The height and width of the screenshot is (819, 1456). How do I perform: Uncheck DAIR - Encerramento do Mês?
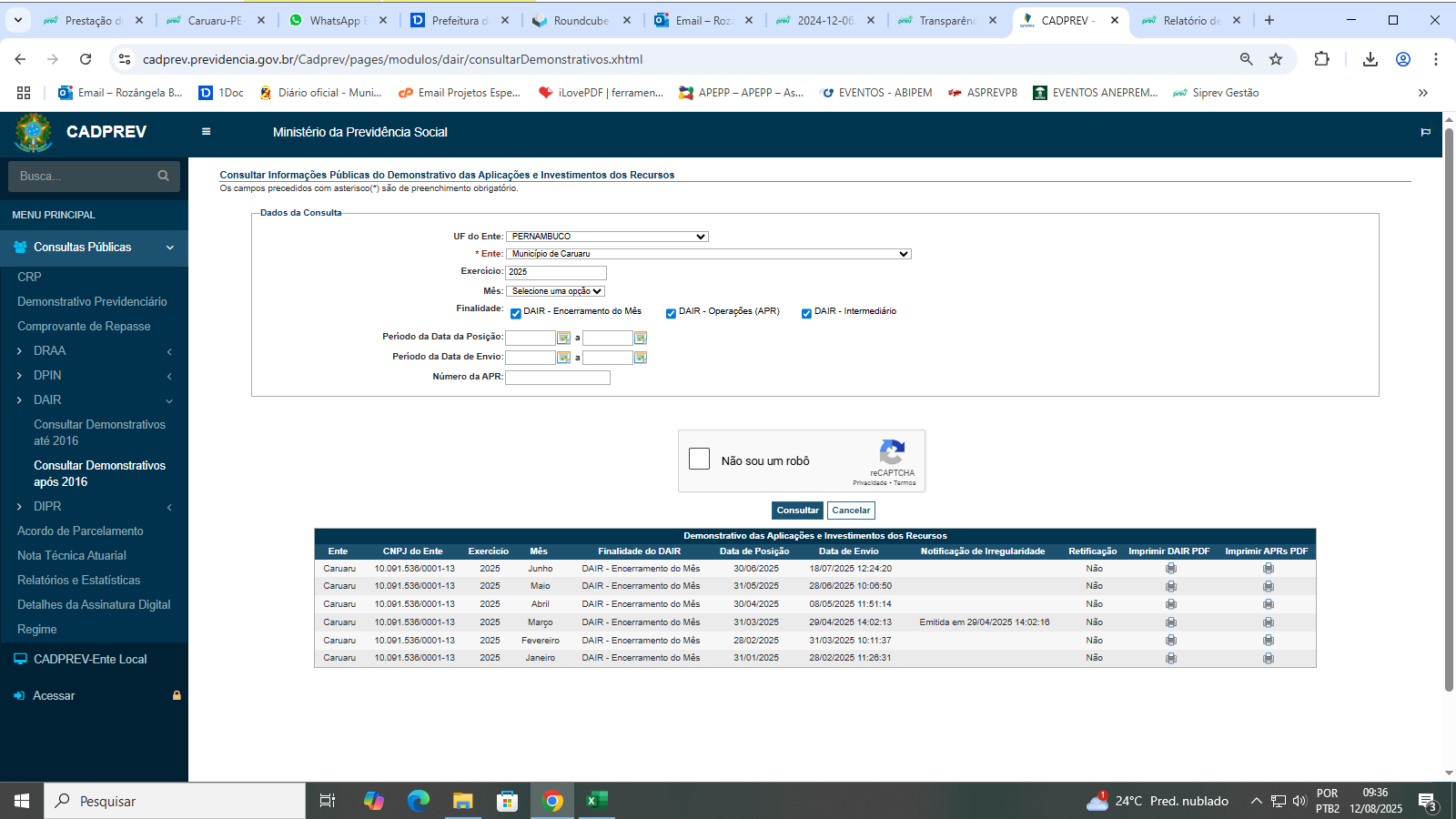coord(516,314)
